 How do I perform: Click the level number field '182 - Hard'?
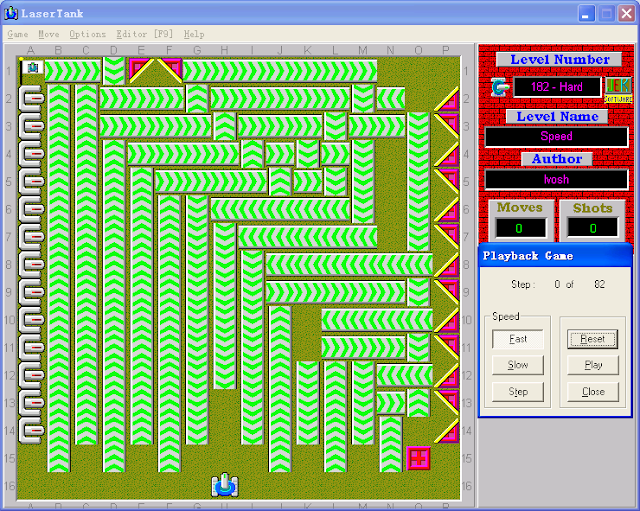point(557,87)
